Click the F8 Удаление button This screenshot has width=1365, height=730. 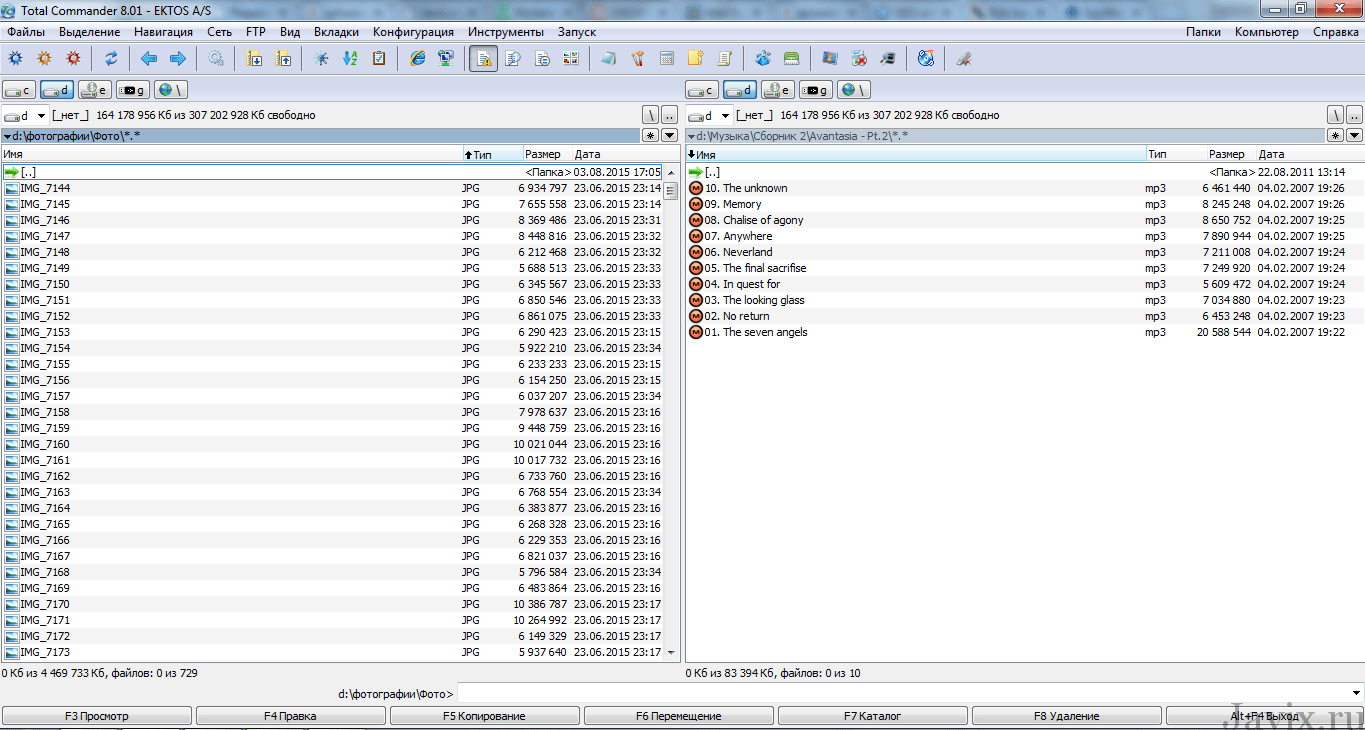1067,716
